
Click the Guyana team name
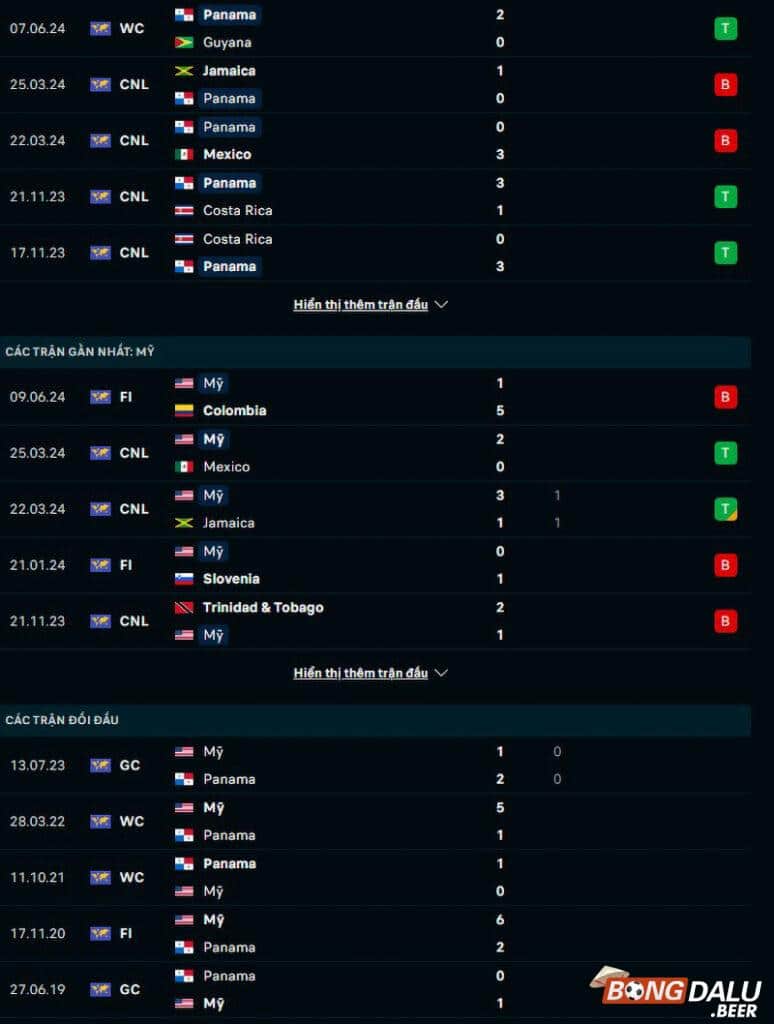pos(227,43)
